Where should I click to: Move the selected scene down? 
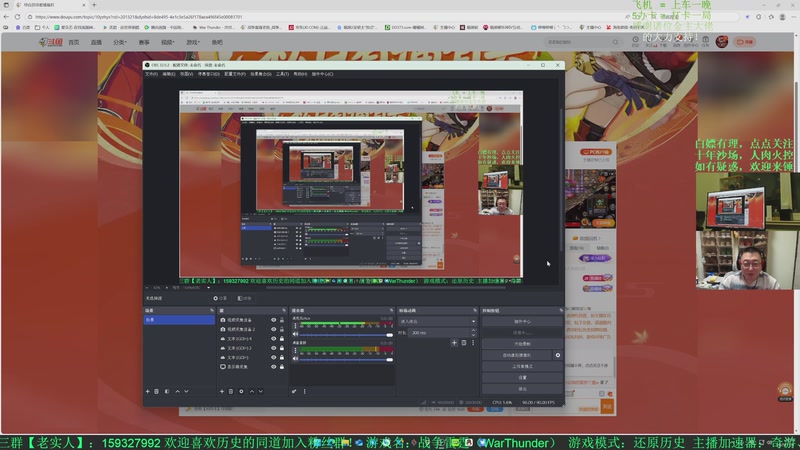click(186, 391)
